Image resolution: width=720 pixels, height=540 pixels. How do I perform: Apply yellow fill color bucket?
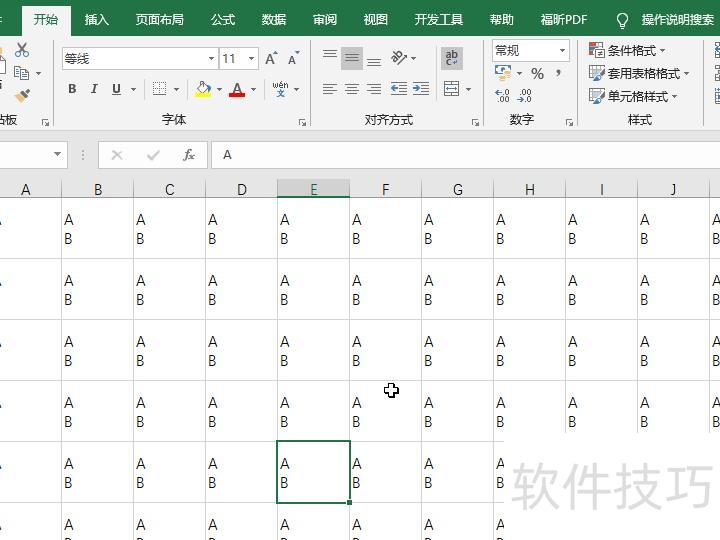(203, 89)
